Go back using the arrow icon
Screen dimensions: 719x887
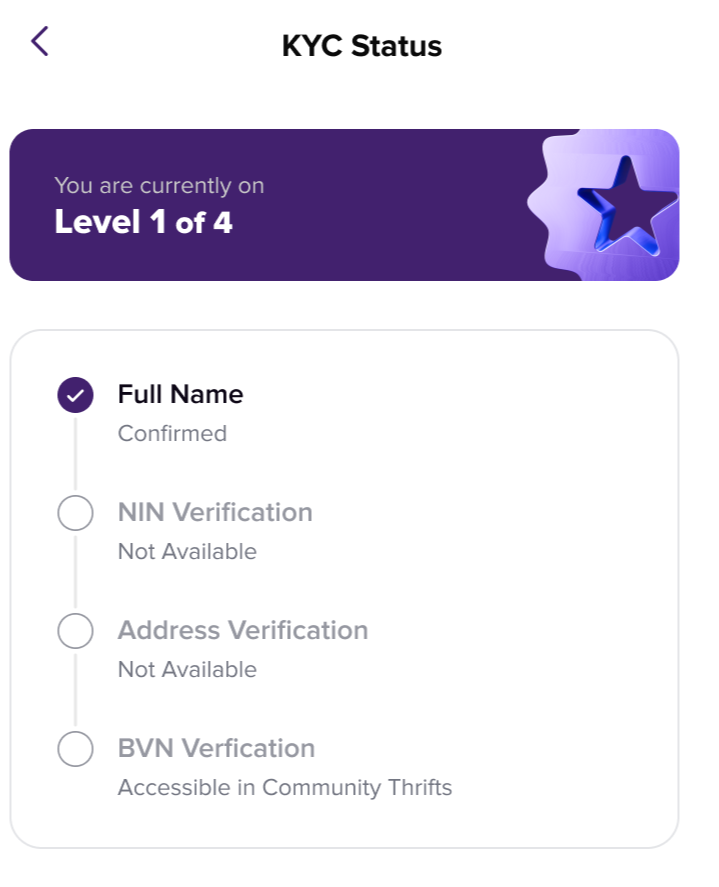[39, 42]
